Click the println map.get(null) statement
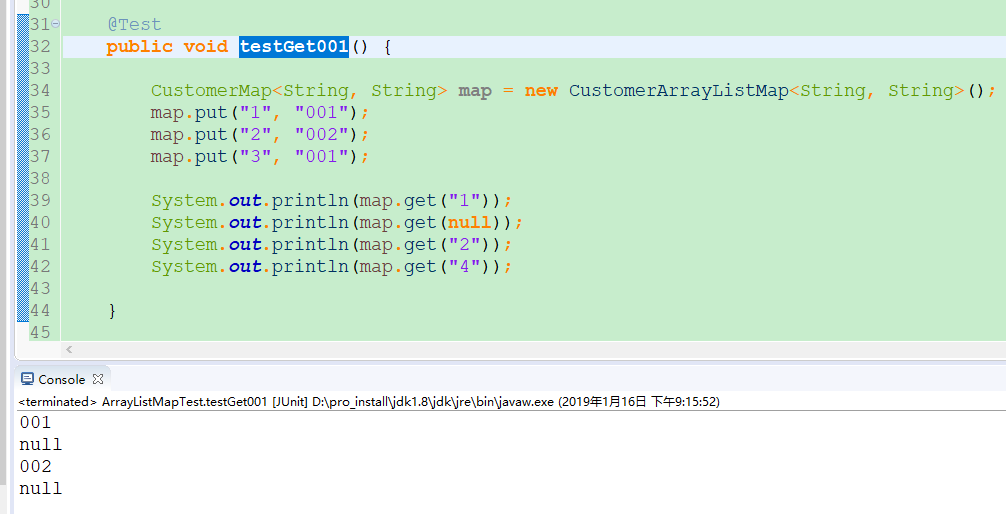Image resolution: width=1006 pixels, height=514 pixels. tap(337, 223)
